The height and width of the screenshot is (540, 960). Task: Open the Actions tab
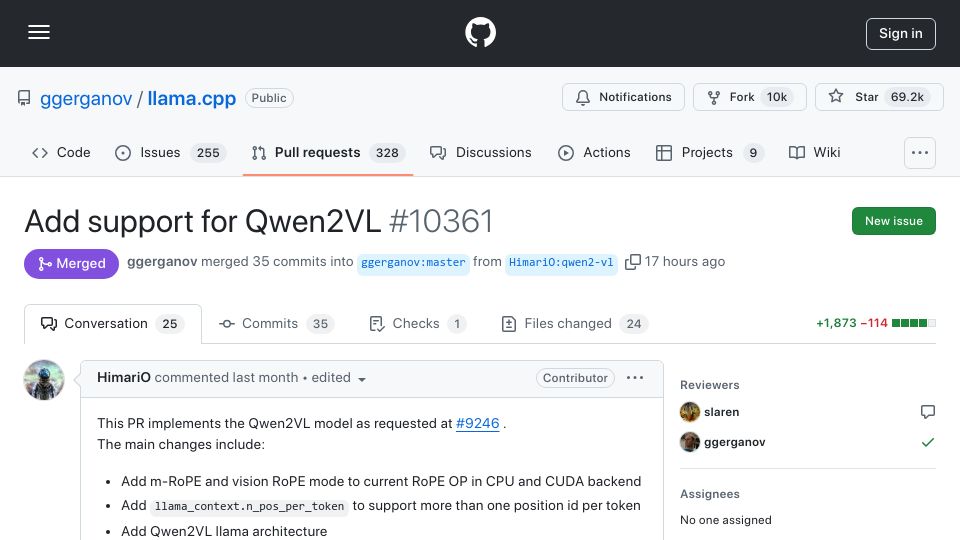pyautogui.click(x=594, y=152)
